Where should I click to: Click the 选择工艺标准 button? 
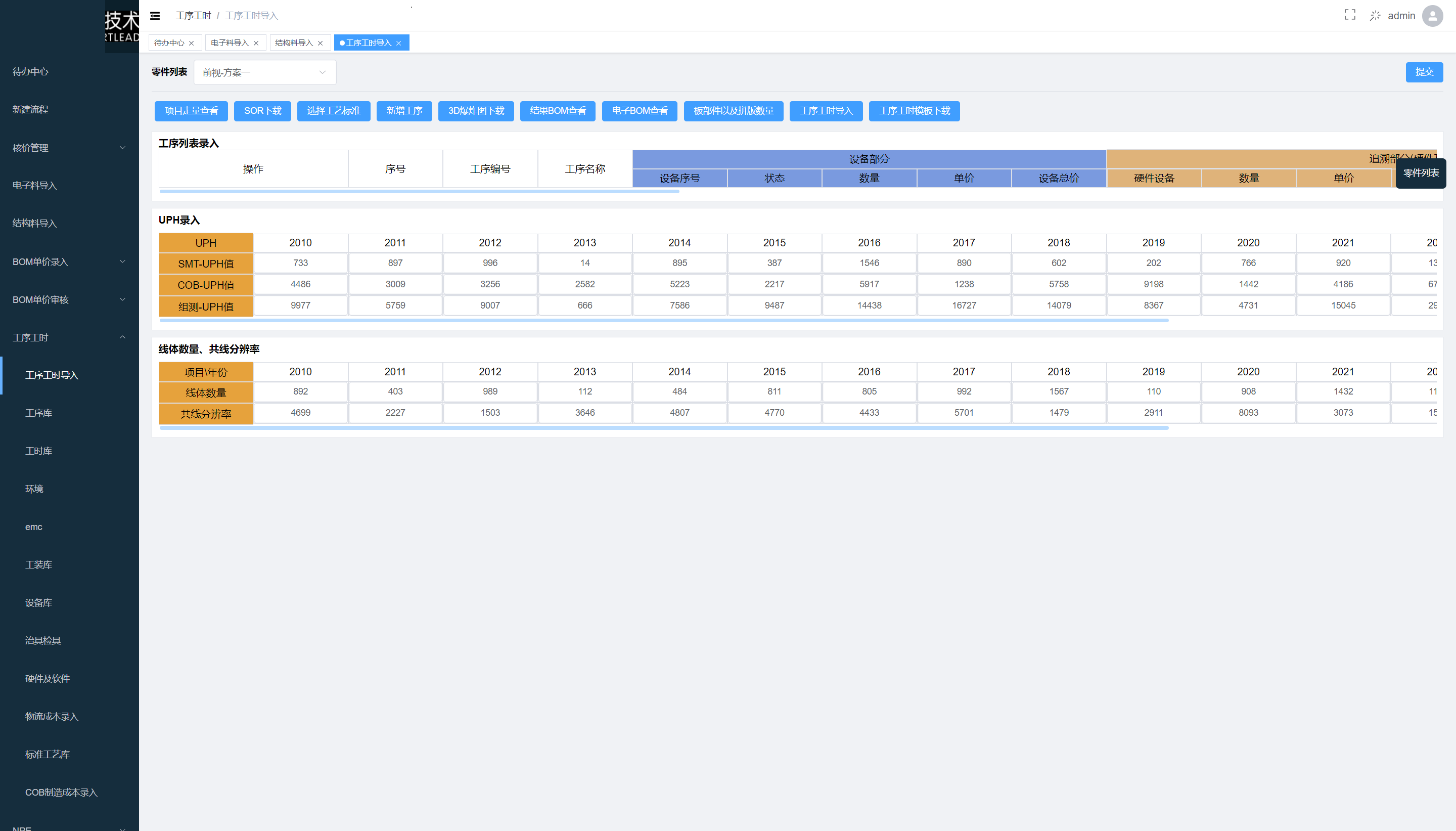coord(334,111)
